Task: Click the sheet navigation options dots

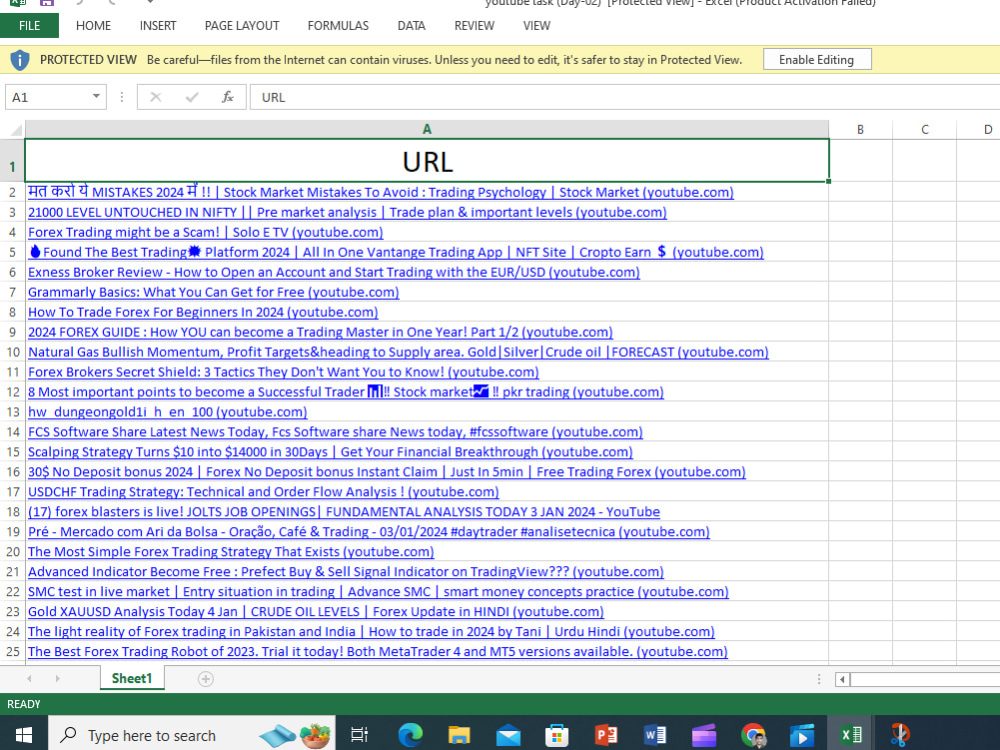Action: [819, 678]
